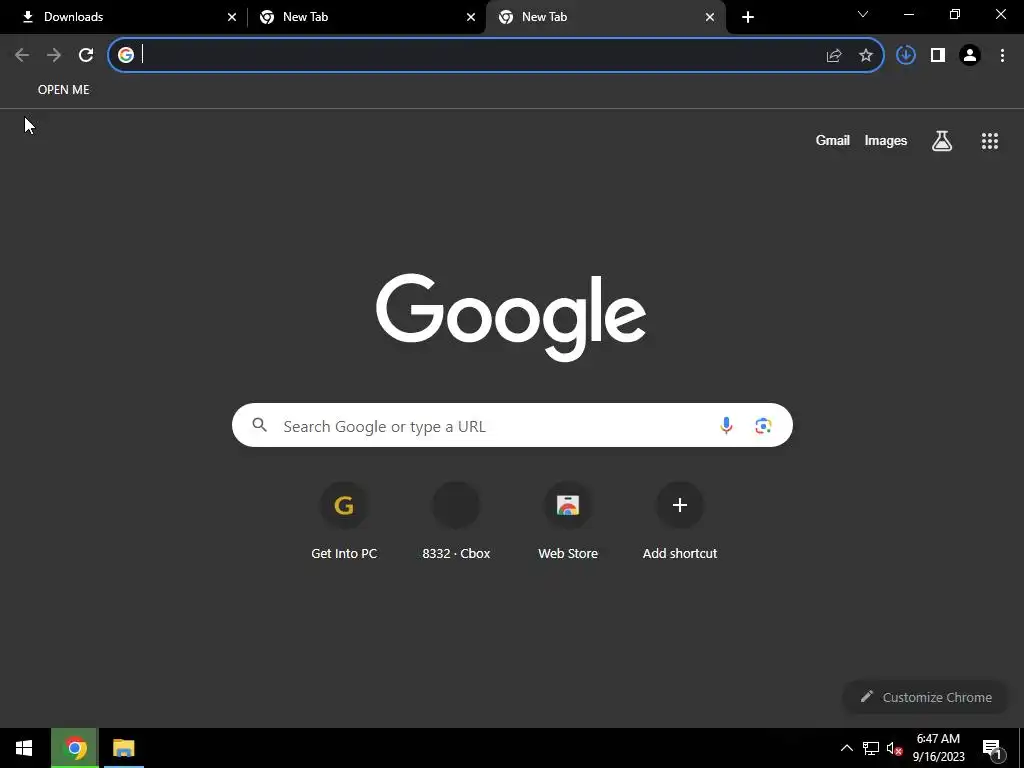Viewport: 1024px width, 768px height.
Task: Click the Google icon in address bar
Action: point(126,56)
